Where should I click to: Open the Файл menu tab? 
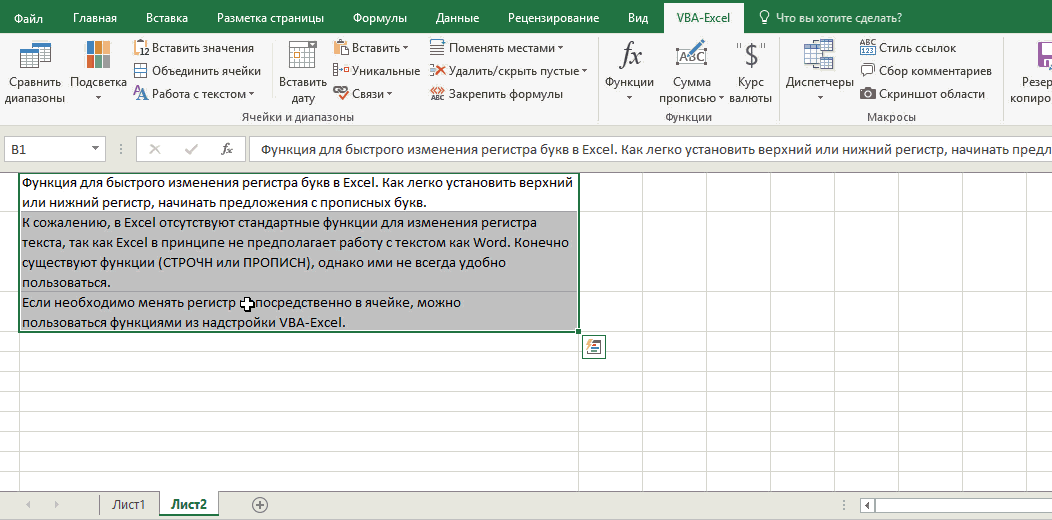click(x=28, y=18)
